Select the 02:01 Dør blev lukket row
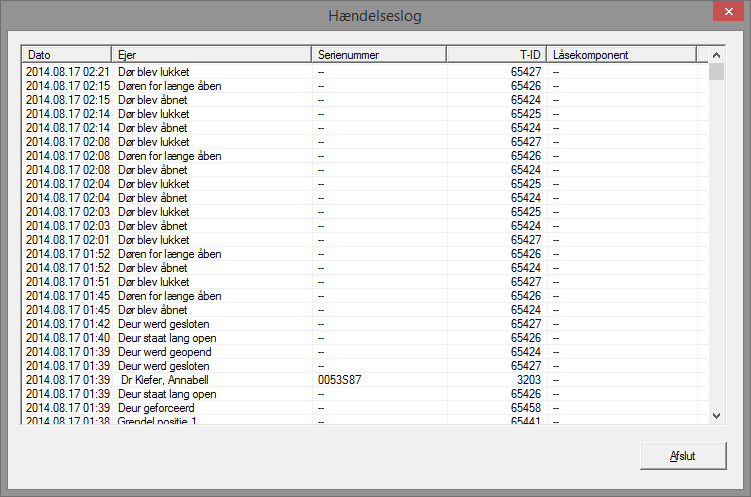Image resolution: width=751 pixels, height=497 pixels. point(153,240)
